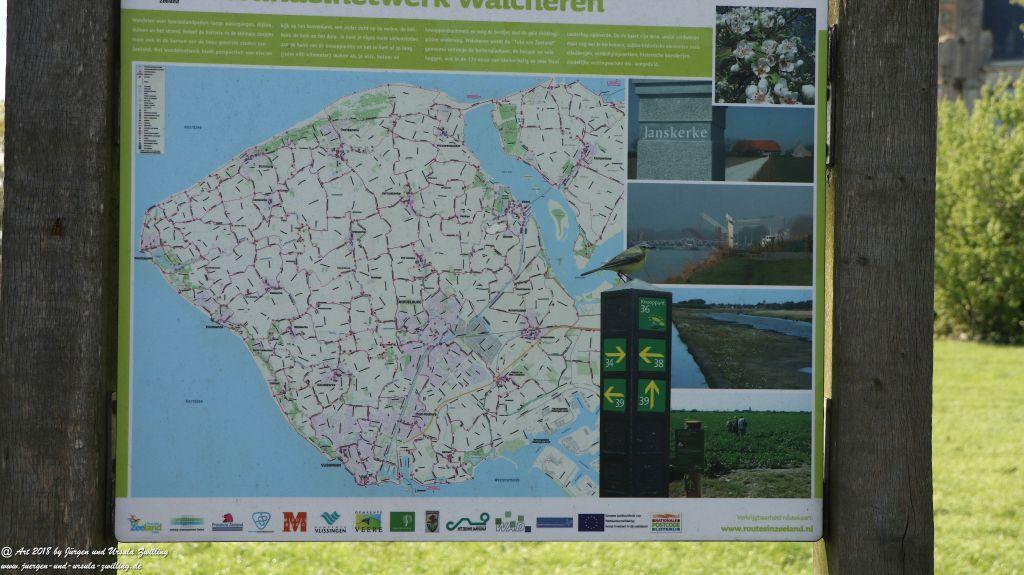This screenshot has width=1024, height=575.
Task: Click the green square tree logo
Action: [x=402, y=521]
